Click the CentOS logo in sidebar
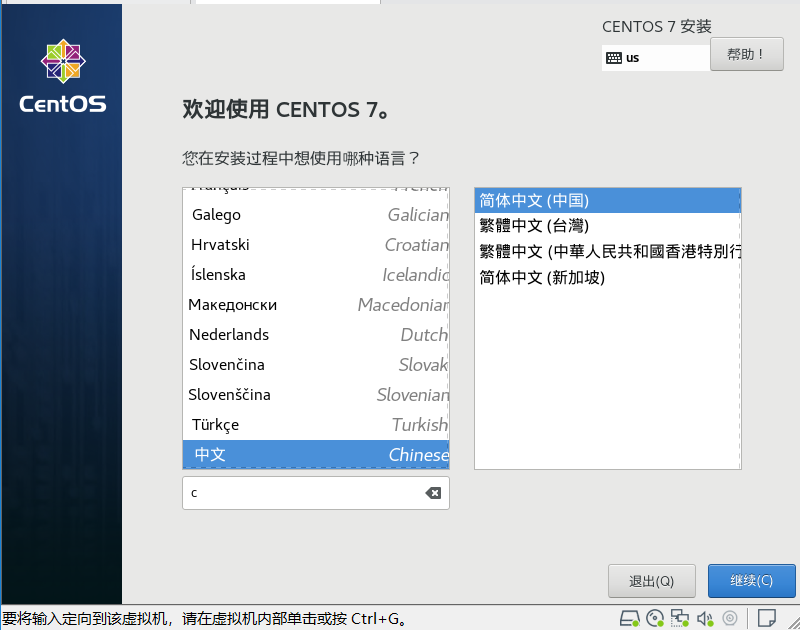Viewport: 800px width, 630px height. click(x=63, y=76)
